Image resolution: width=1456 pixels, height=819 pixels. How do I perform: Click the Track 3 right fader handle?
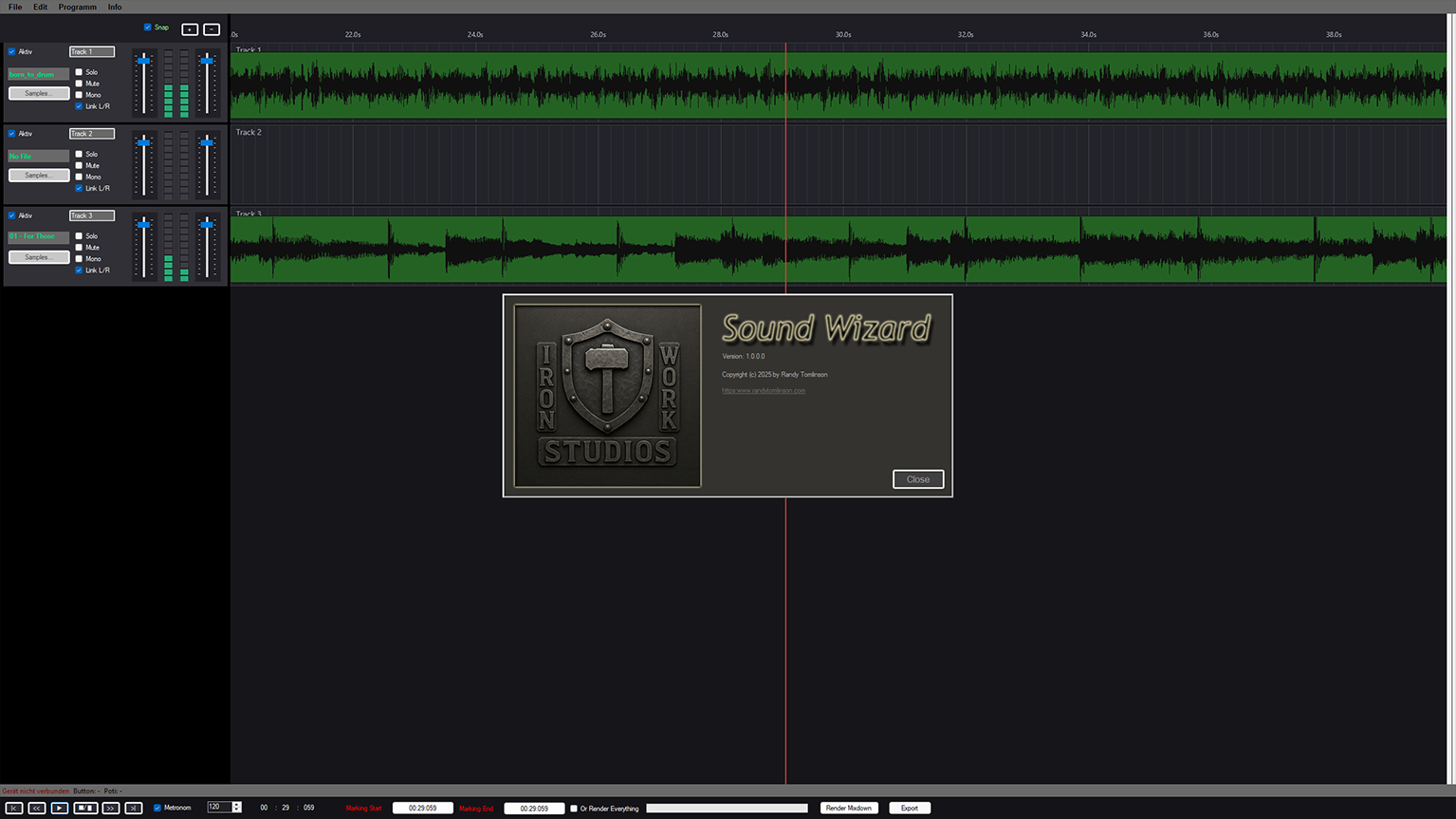click(x=206, y=224)
